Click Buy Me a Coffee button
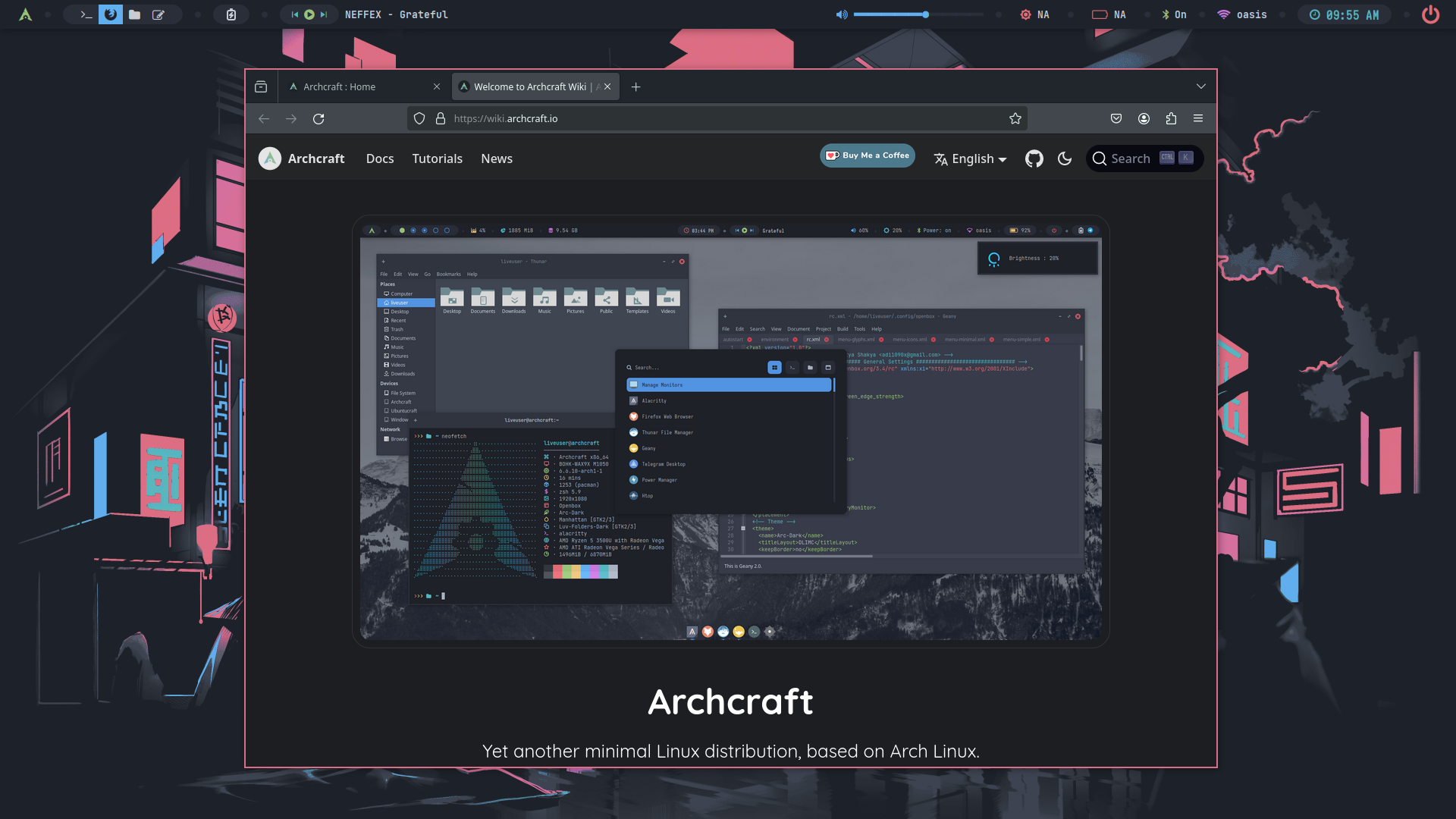The image size is (1456, 819). pyautogui.click(x=867, y=155)
